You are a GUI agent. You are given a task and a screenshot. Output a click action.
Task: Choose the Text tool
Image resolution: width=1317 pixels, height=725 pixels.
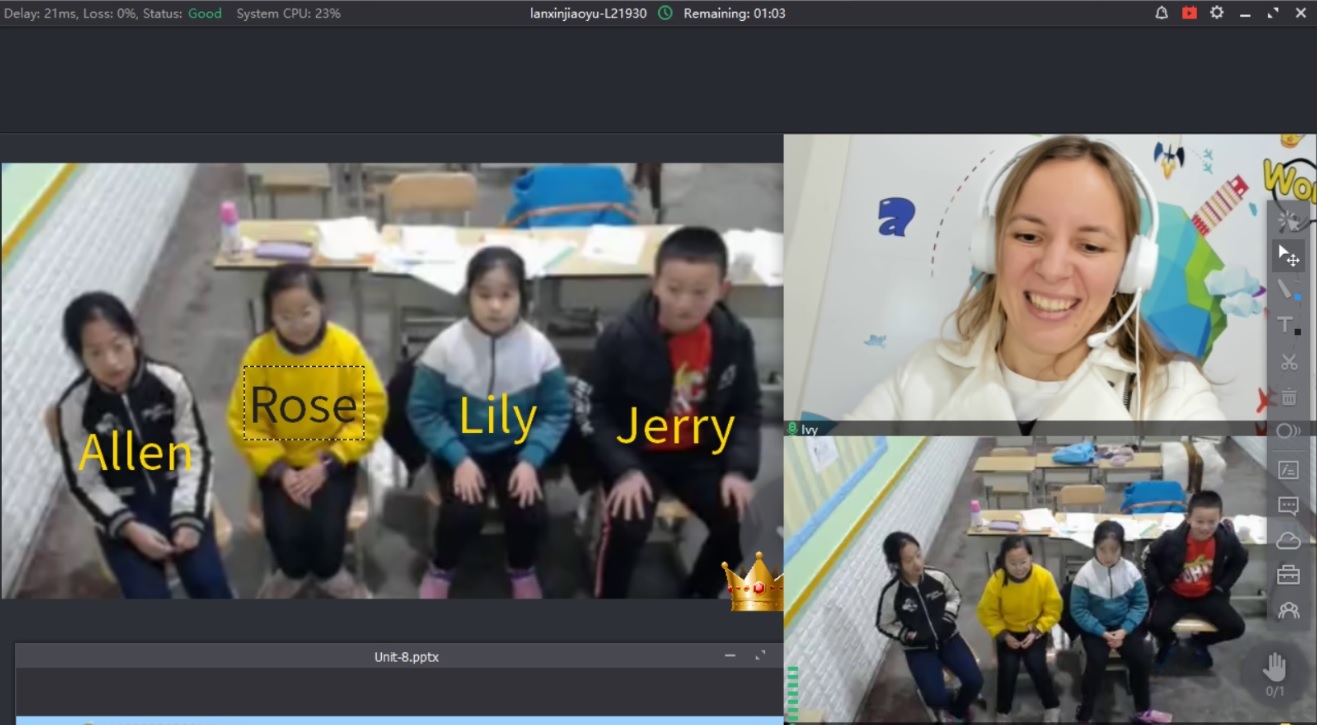(1288, 325)
